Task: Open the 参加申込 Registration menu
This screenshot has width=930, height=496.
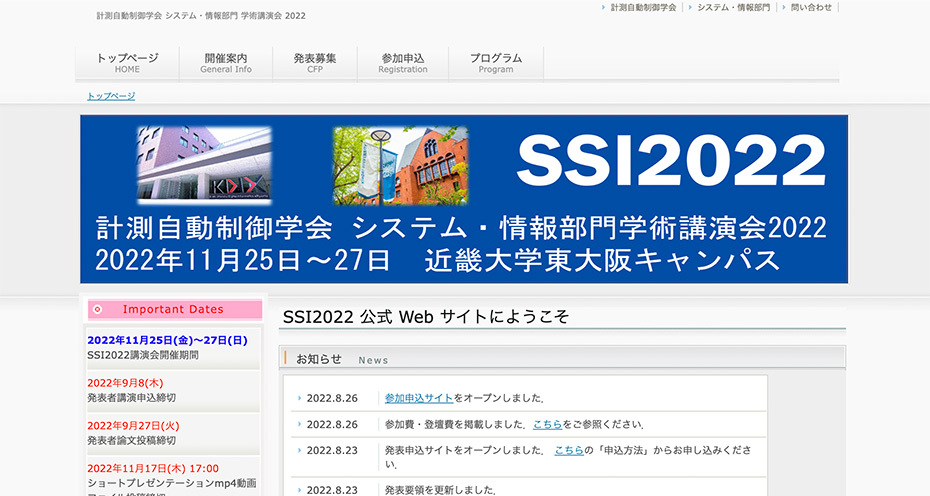Action: [x=403, y=63]
